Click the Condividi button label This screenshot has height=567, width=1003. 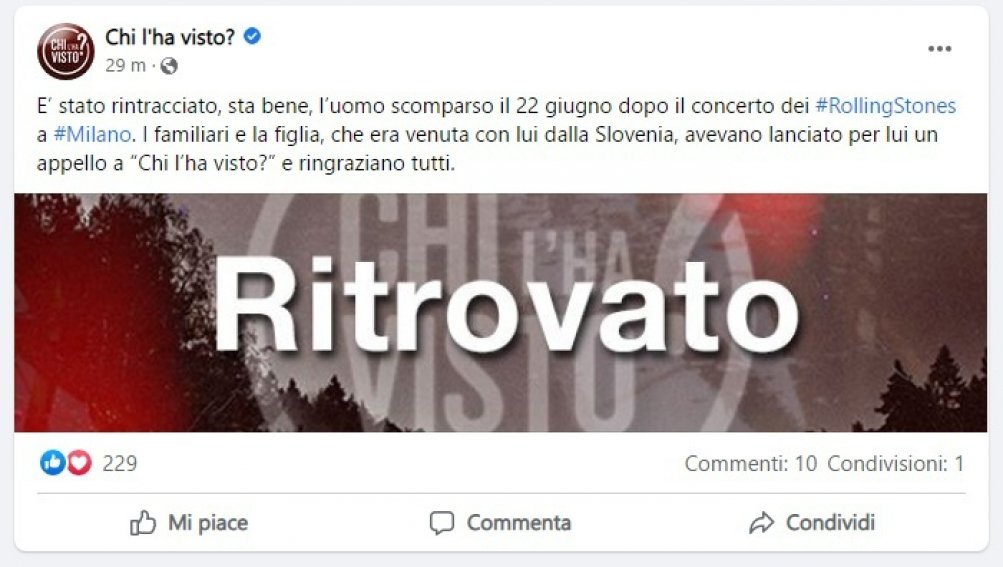[830, 523]
